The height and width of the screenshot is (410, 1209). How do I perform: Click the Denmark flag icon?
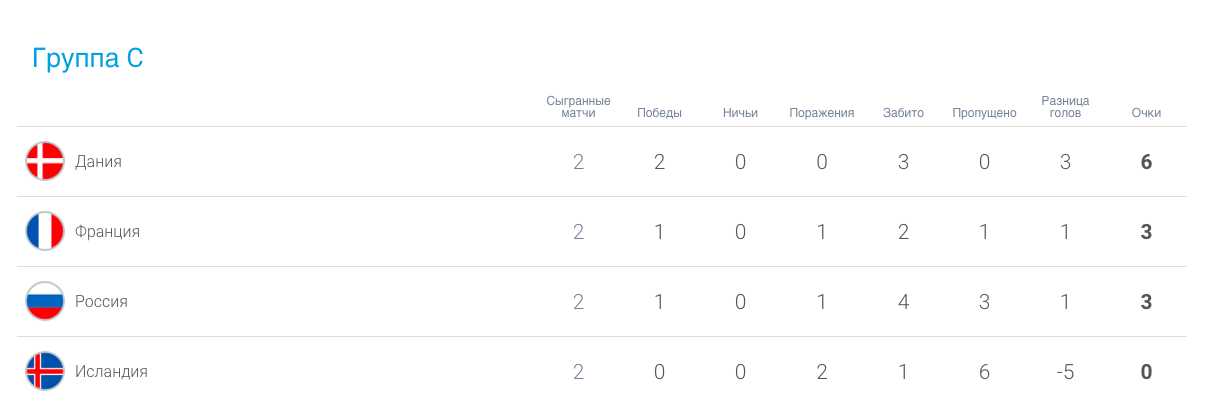(45, 161)
